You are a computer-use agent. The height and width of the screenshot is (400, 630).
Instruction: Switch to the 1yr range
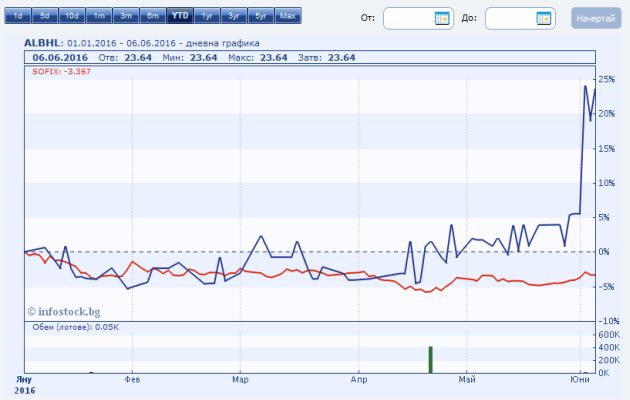206,17
